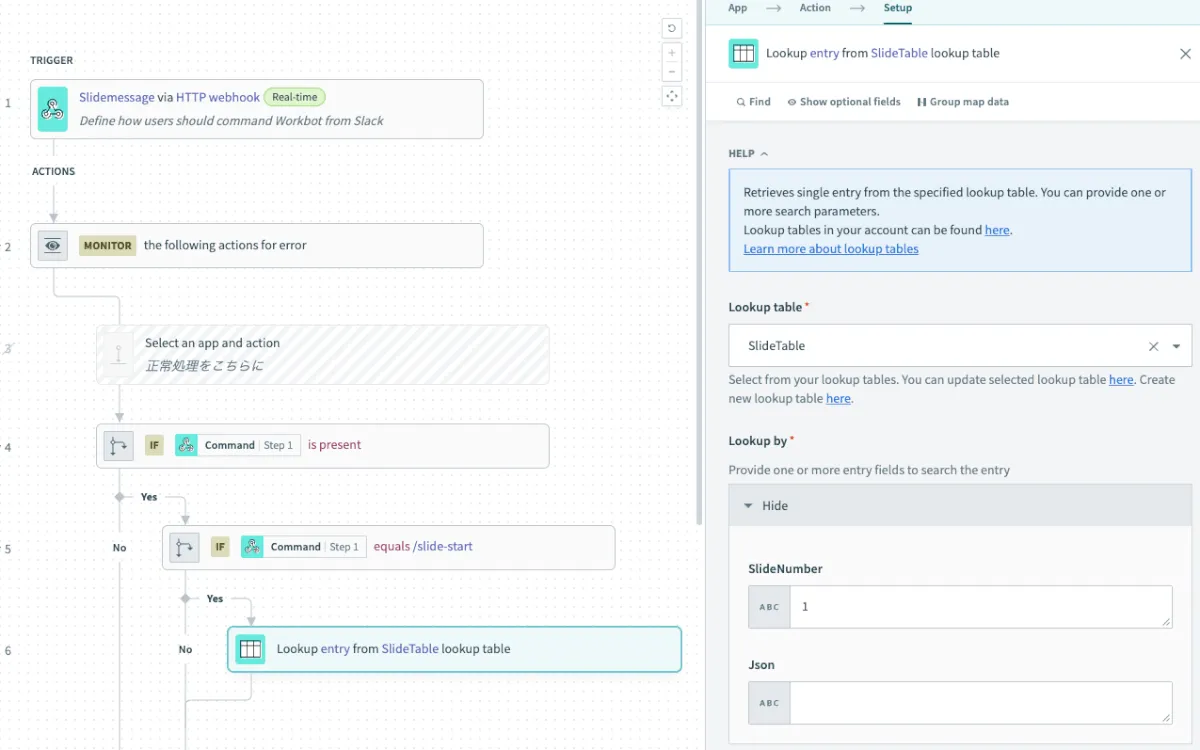Clear the selected SlideTable lookup table
This screenshot has width=1200, height=750.
pos(1153,346)
